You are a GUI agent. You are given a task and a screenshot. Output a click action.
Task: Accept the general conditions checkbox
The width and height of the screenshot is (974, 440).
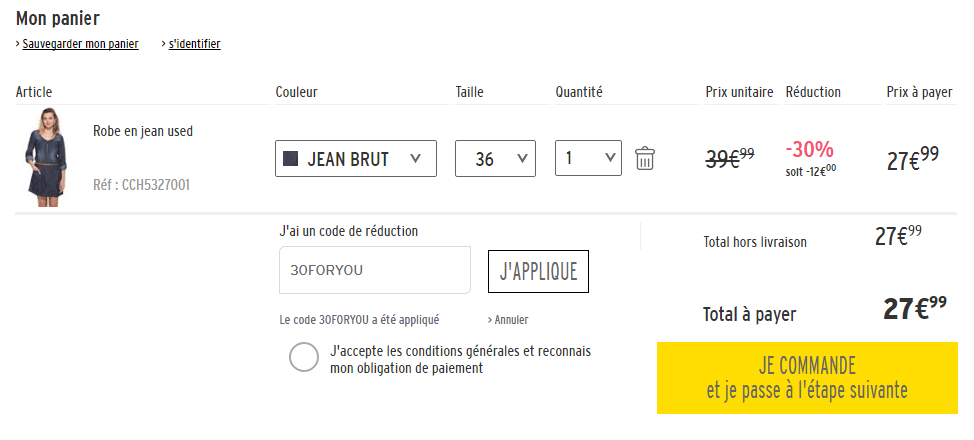304,357
